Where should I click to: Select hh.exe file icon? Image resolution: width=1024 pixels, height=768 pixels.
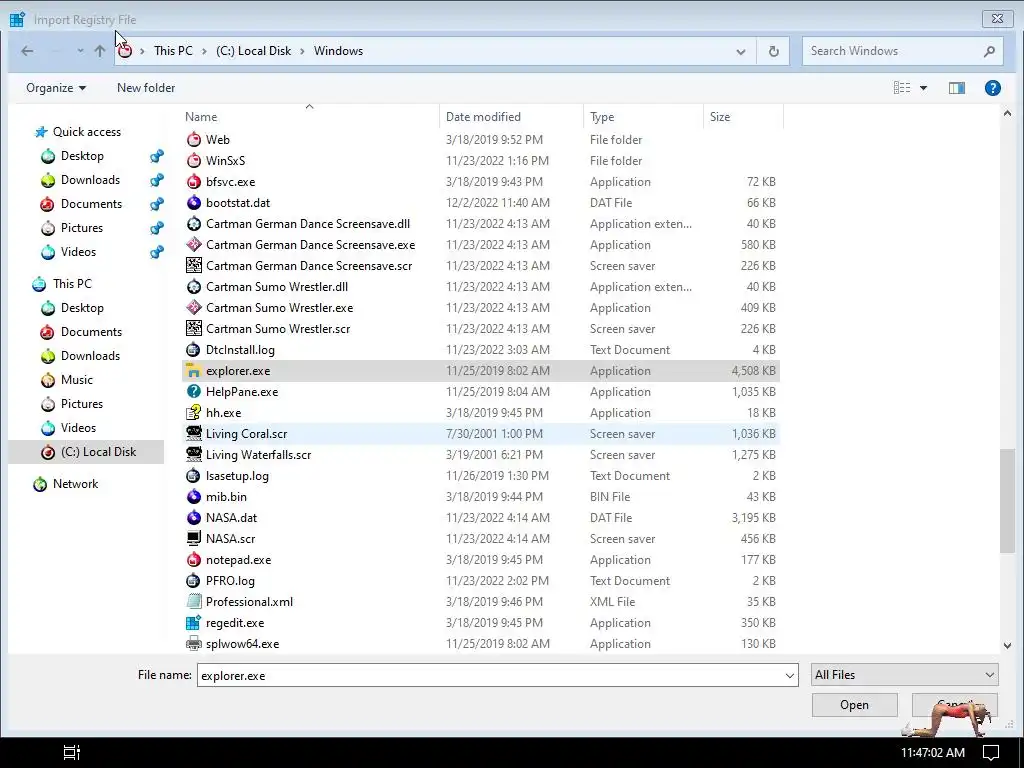click(194, 413)
